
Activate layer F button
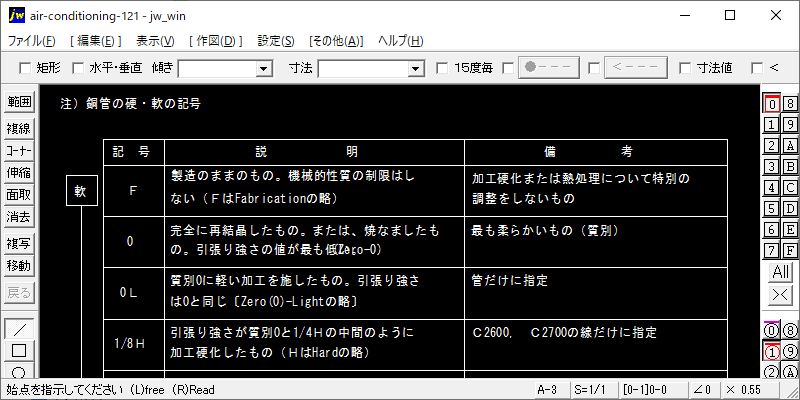tap(790, 251)
